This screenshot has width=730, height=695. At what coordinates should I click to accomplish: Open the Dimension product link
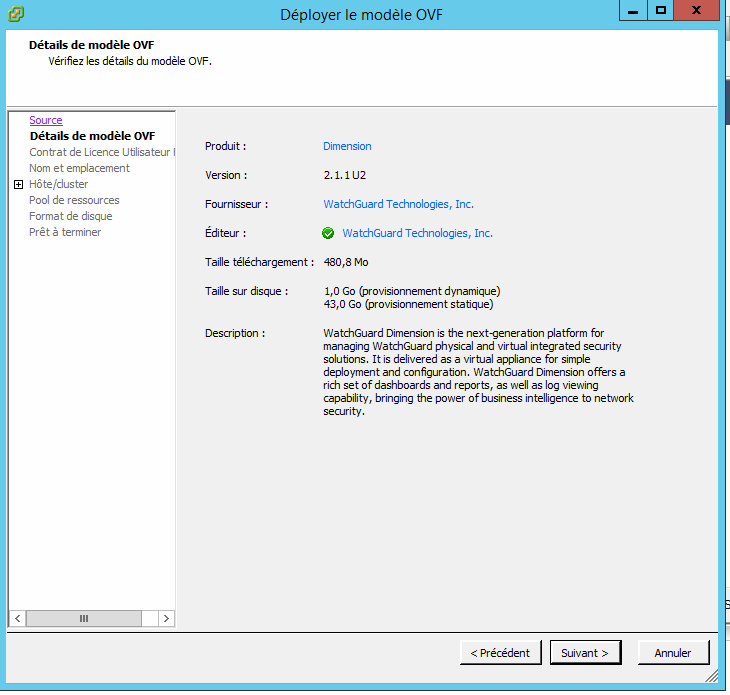click(x=347, y=146)
